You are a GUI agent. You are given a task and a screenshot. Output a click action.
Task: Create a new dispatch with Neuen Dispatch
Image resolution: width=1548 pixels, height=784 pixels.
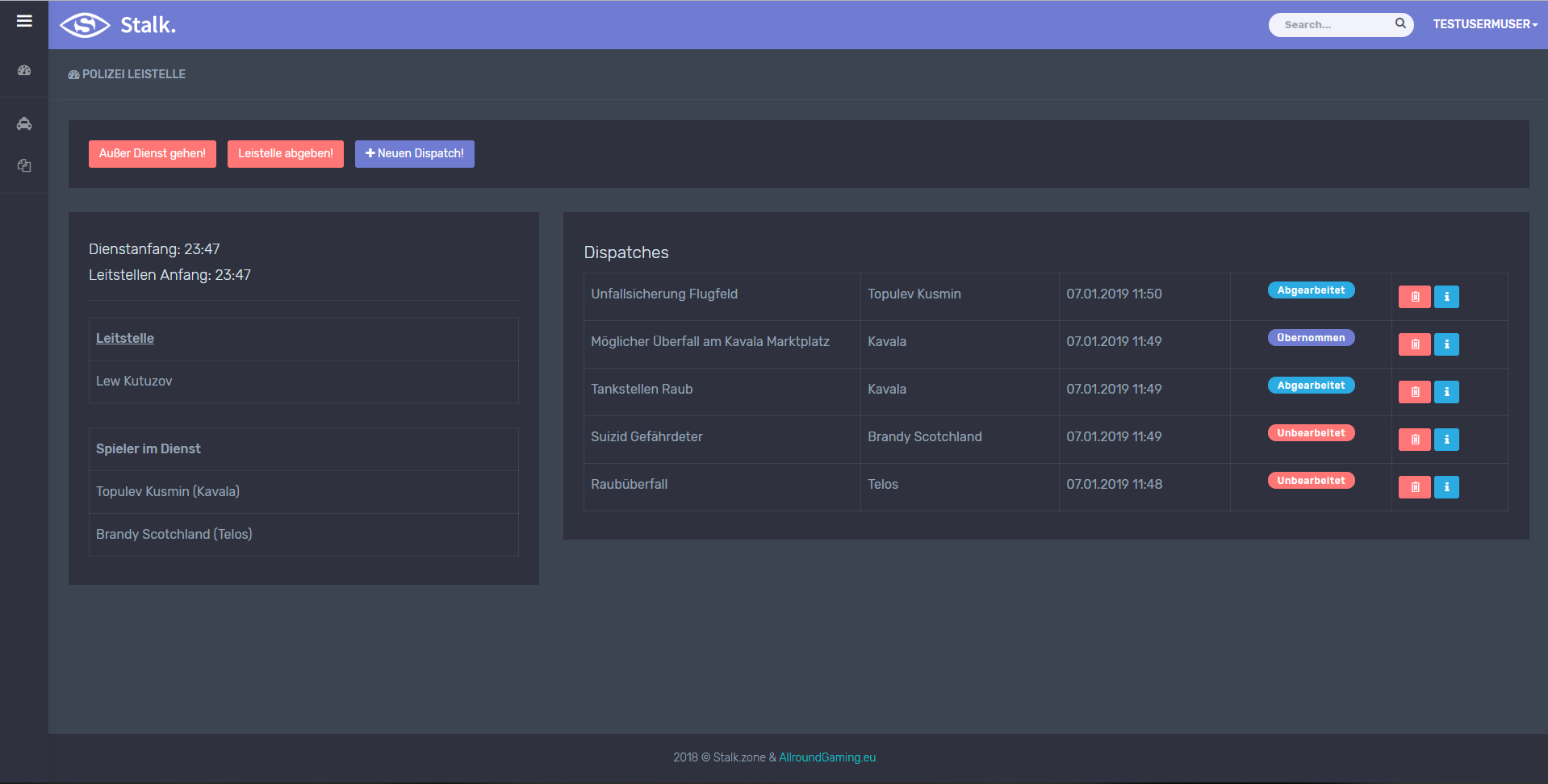coord(414,154)
